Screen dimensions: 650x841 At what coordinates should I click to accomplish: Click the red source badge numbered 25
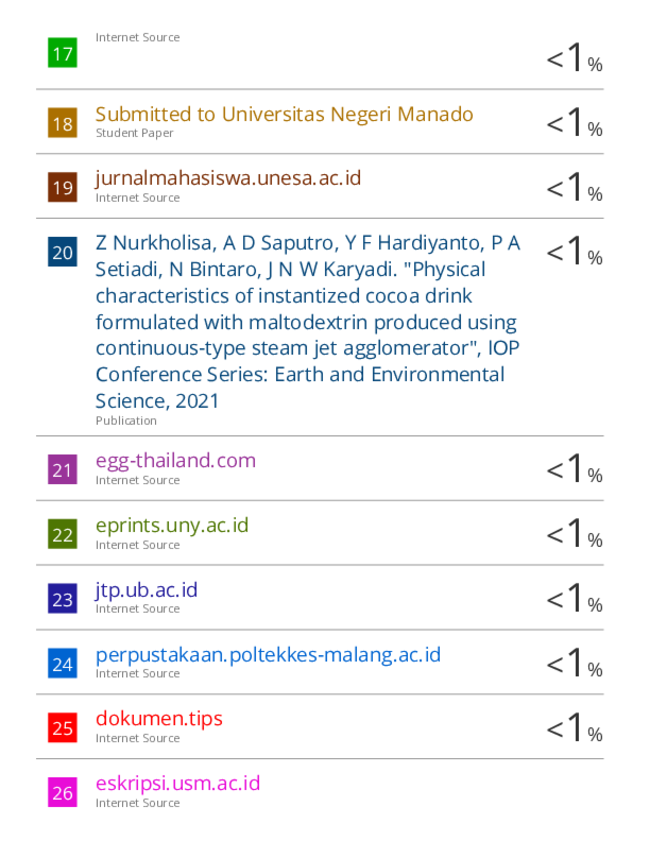point(62,727)
